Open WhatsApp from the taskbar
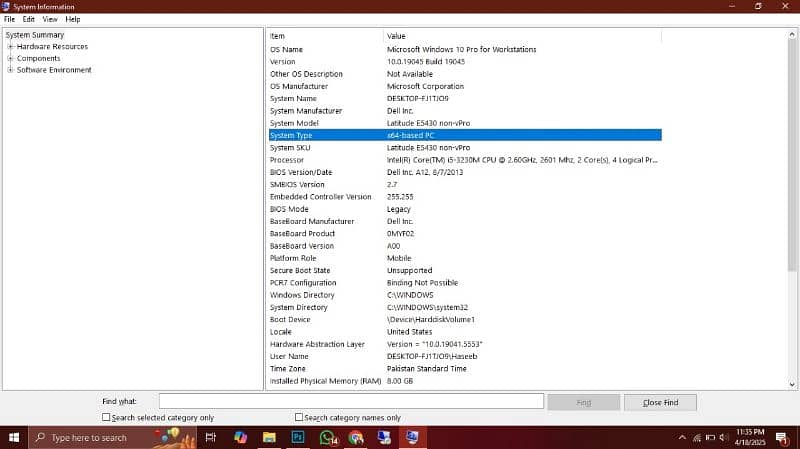 coord(327,437)
